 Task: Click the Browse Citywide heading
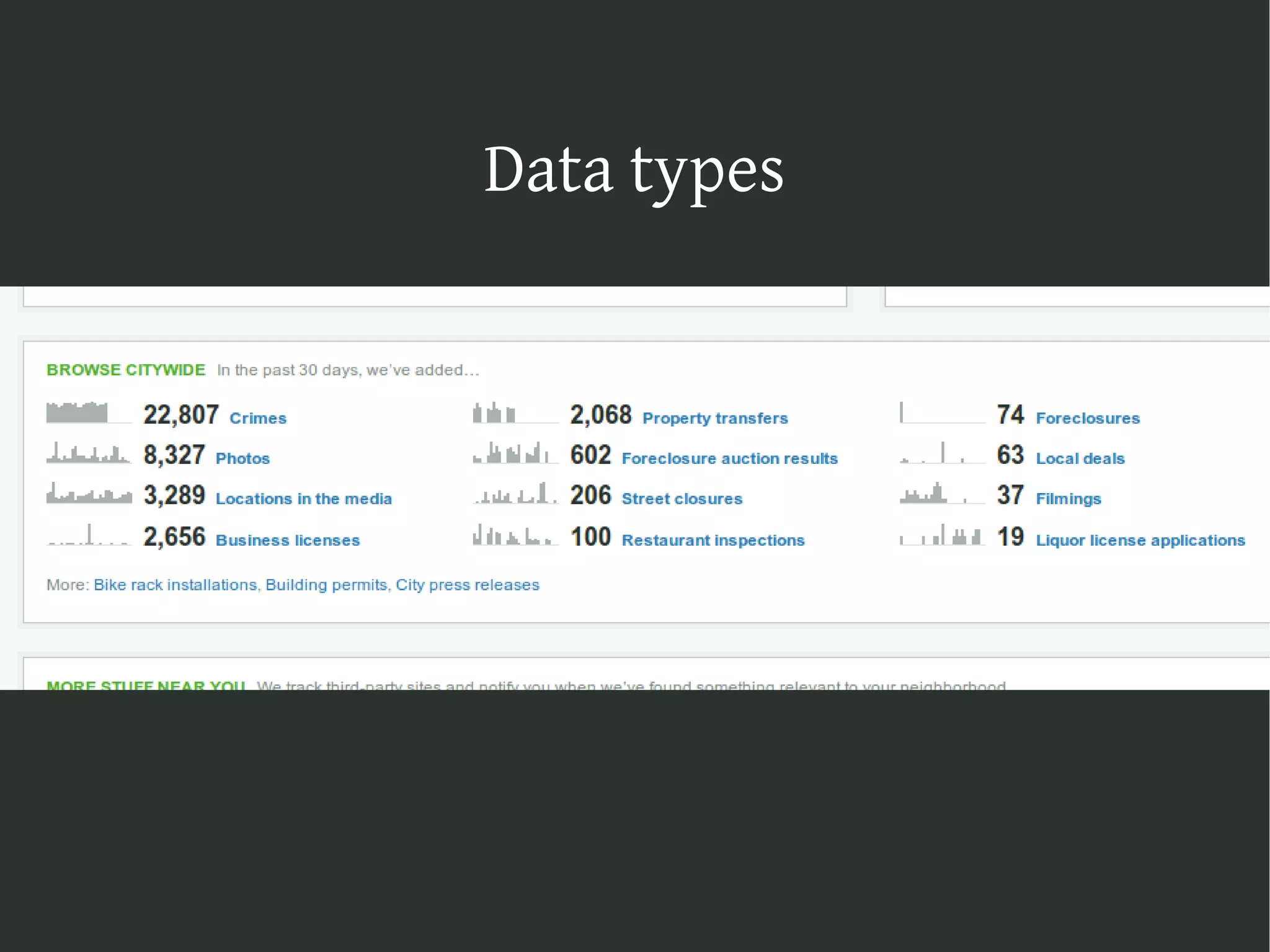pyautogui.click(x=126, y=370)
